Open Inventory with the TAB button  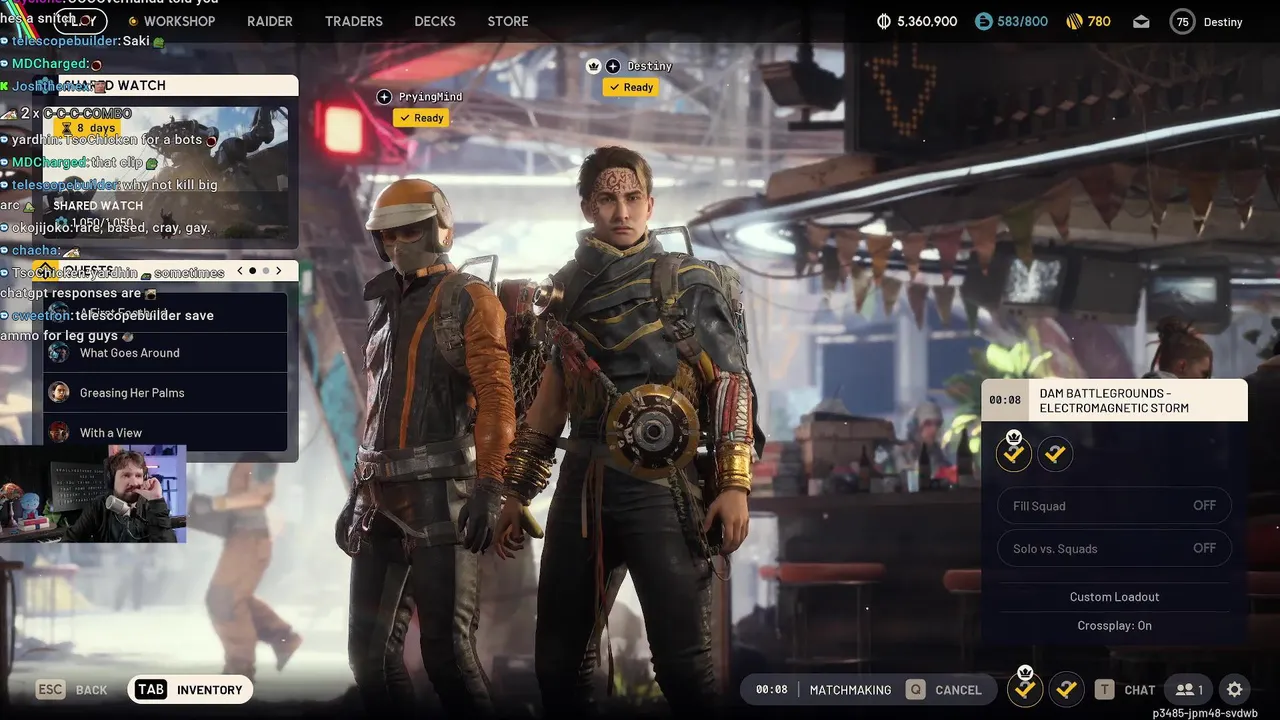(190, 689)
